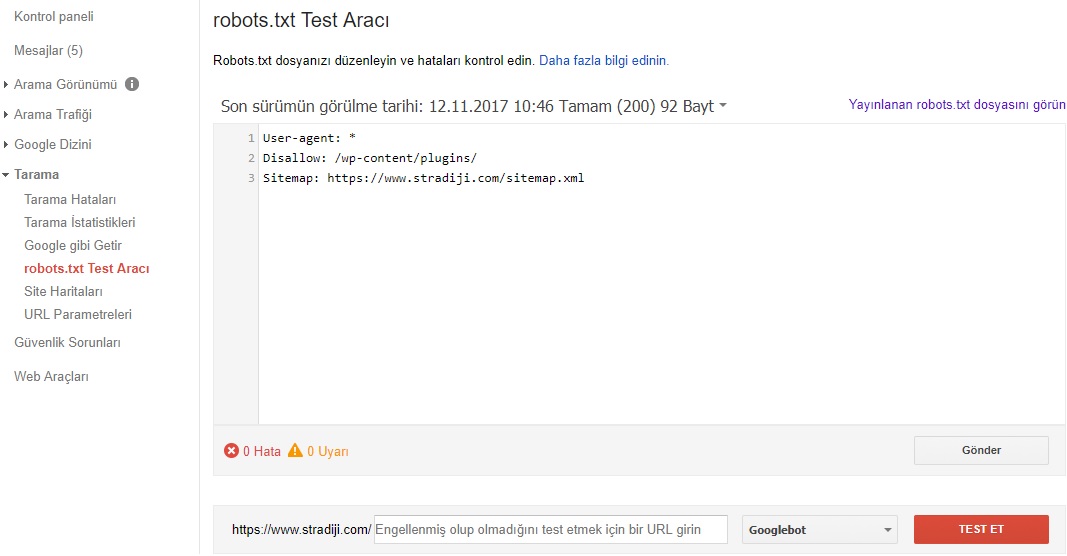Select Google gibi Getir
The height and width of the screenshot is (556, 1067).
pyautogui.click(x=73, y=246)
